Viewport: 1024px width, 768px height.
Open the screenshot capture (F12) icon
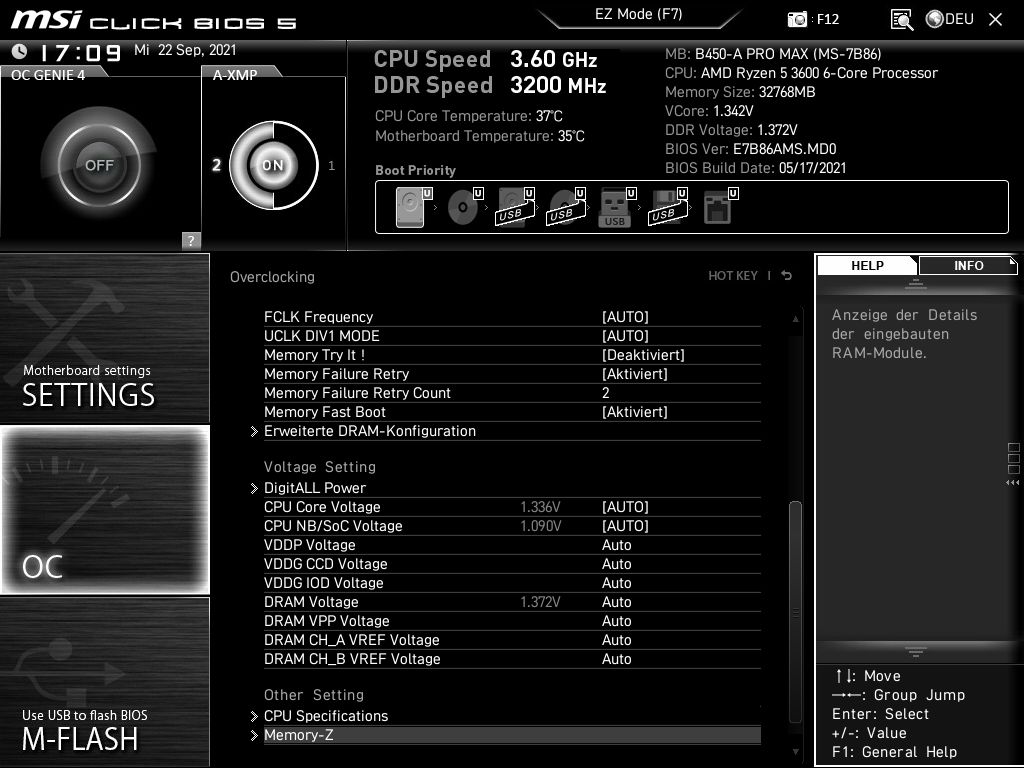pos(800,18)
